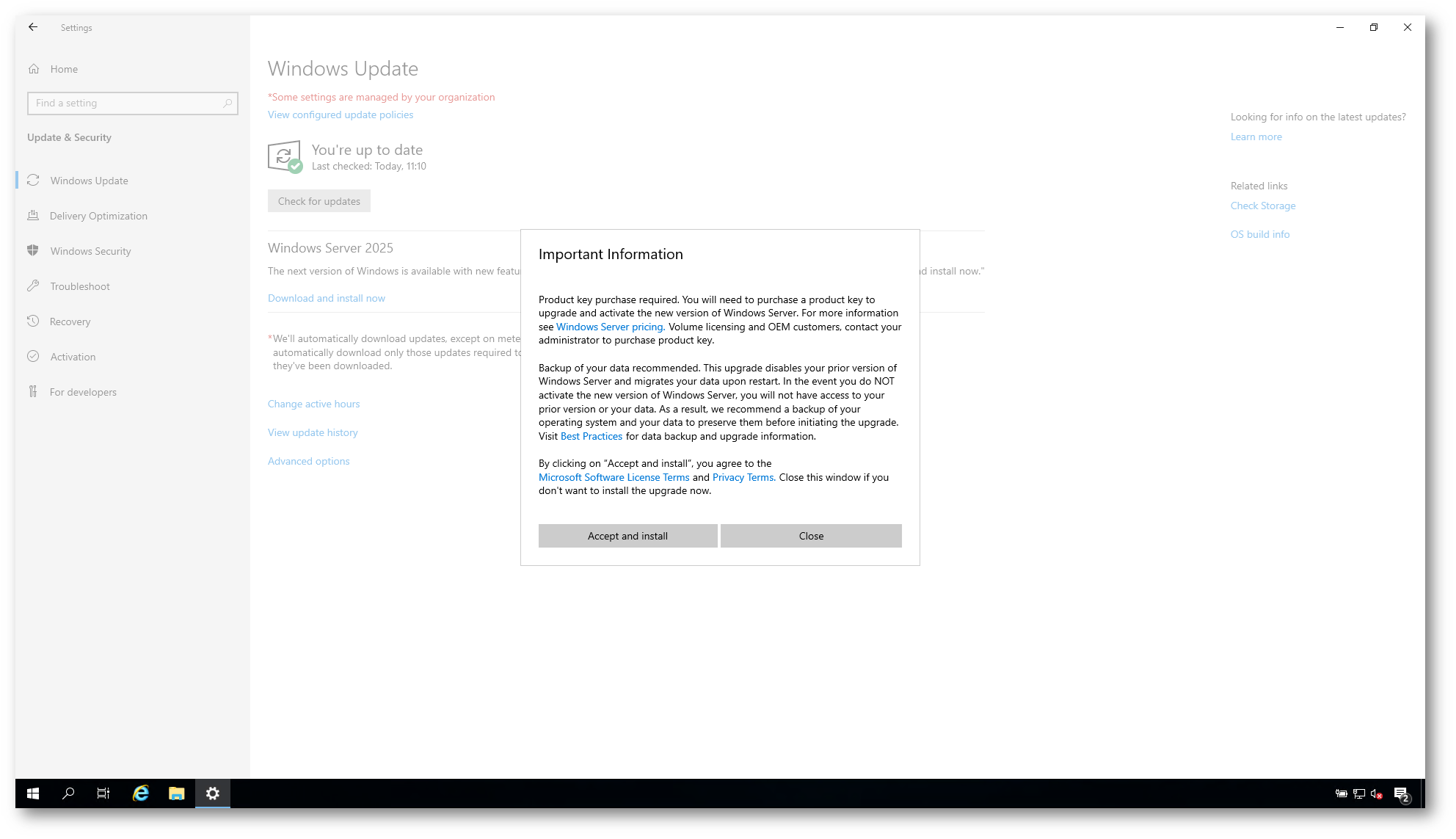Click the Windows Start button

tap(33, 793)
